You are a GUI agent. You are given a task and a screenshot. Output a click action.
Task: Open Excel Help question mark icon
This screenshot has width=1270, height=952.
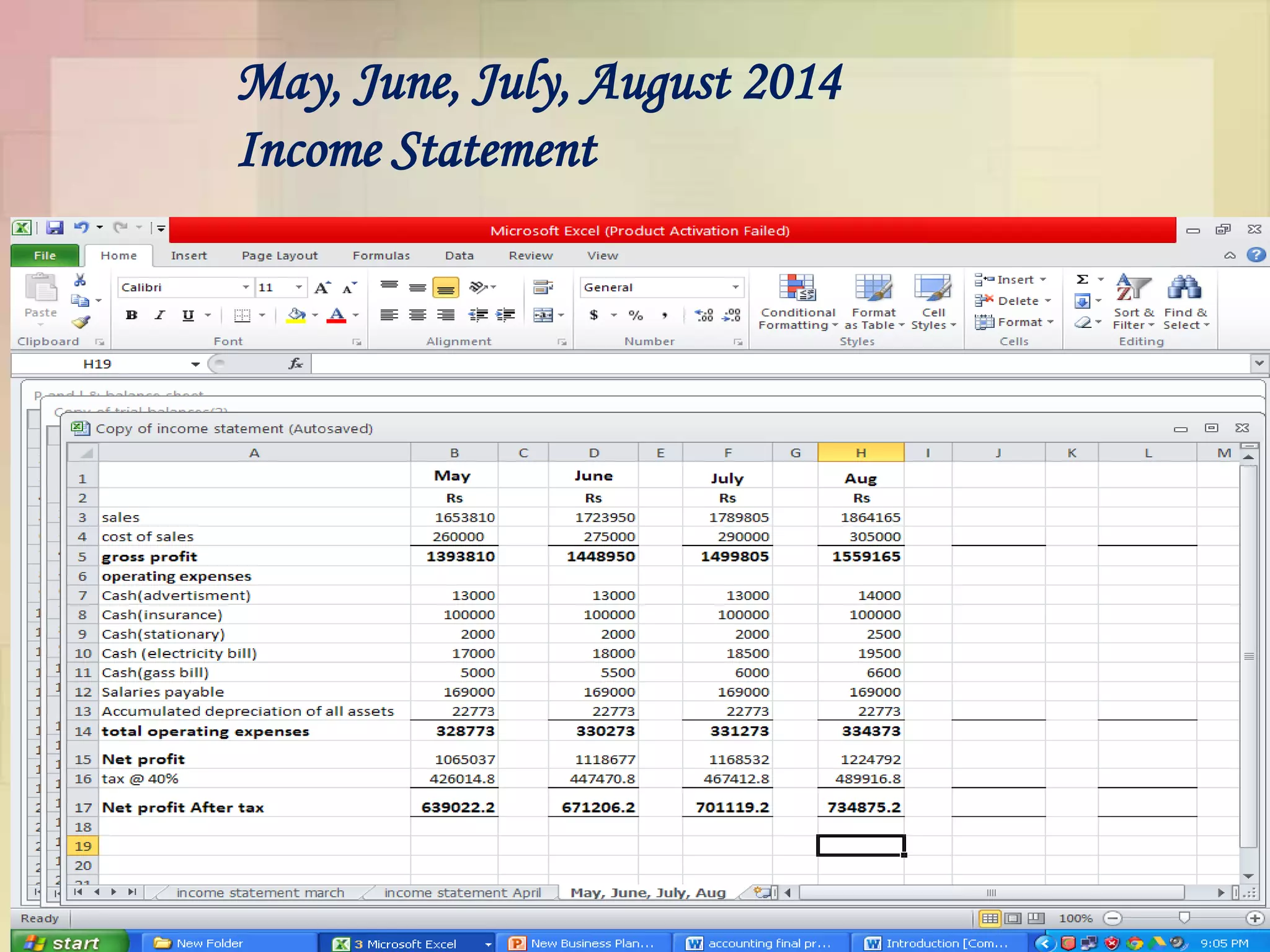click(1256, 255)
